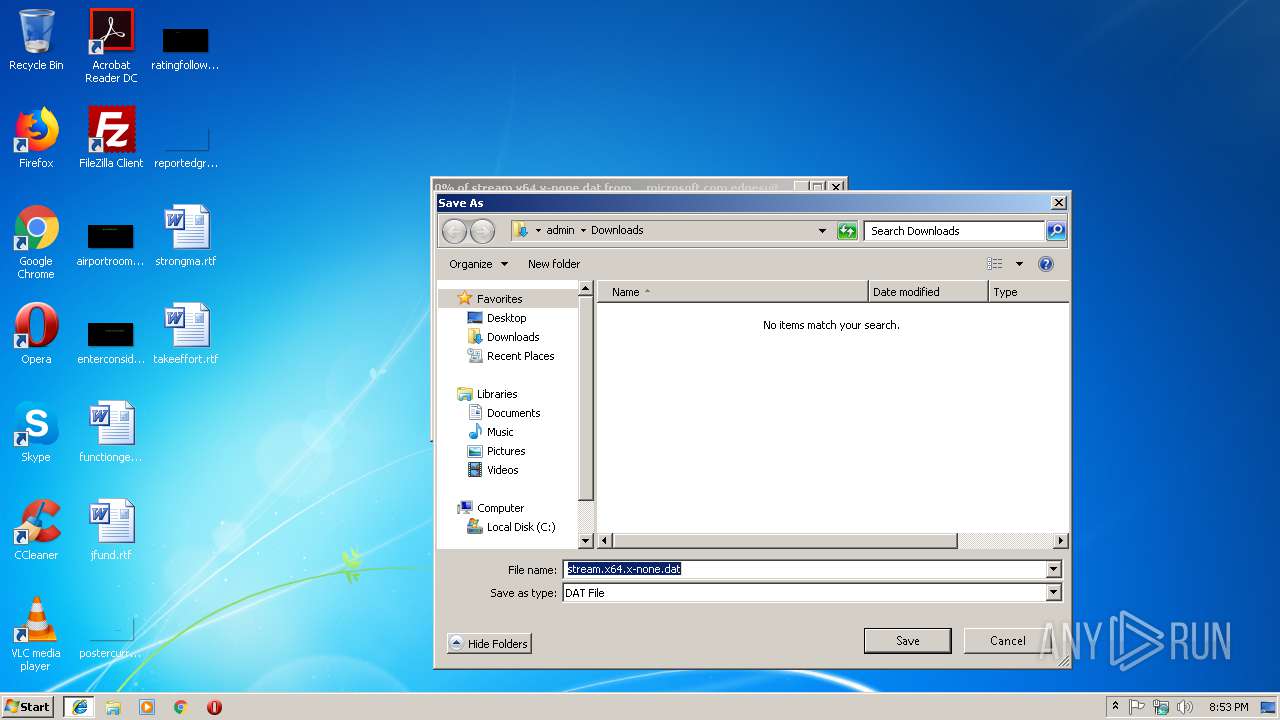
Task: Open the Recycle Bin desktop icon
Action: pos(36,42)
